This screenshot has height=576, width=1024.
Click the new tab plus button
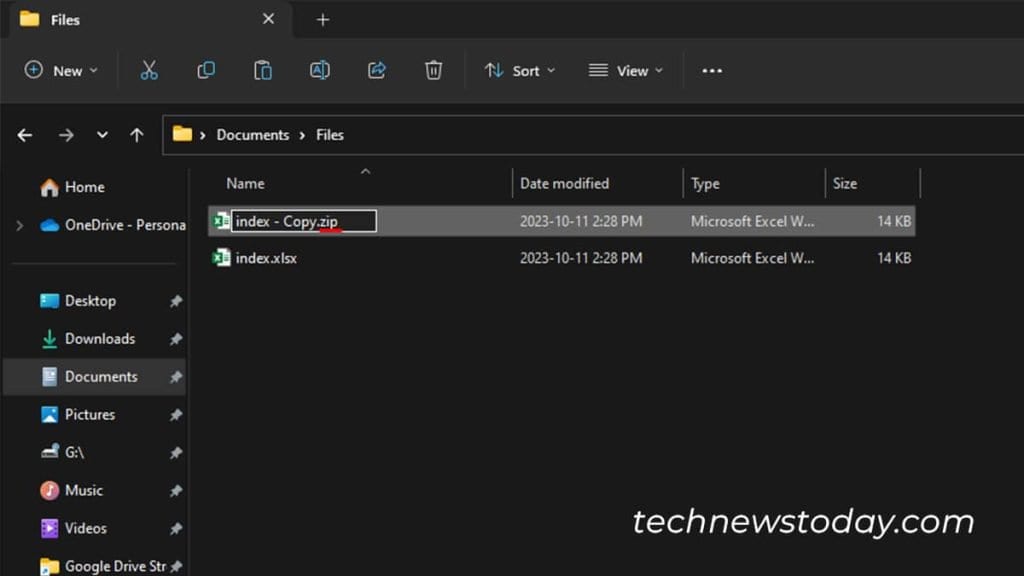[x=322, y=19]
